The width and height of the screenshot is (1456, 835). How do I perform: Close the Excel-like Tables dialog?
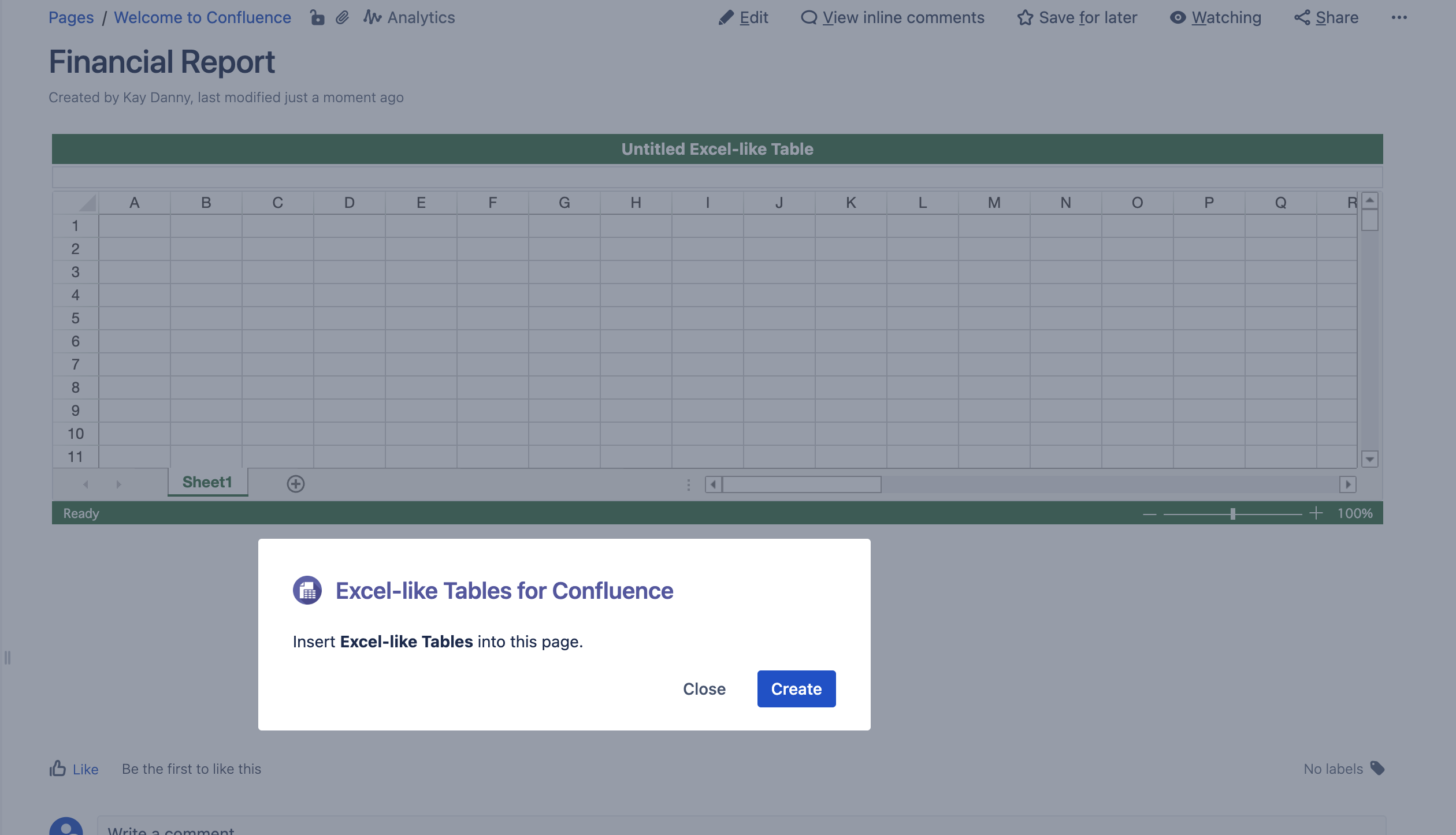pos(704,689)
